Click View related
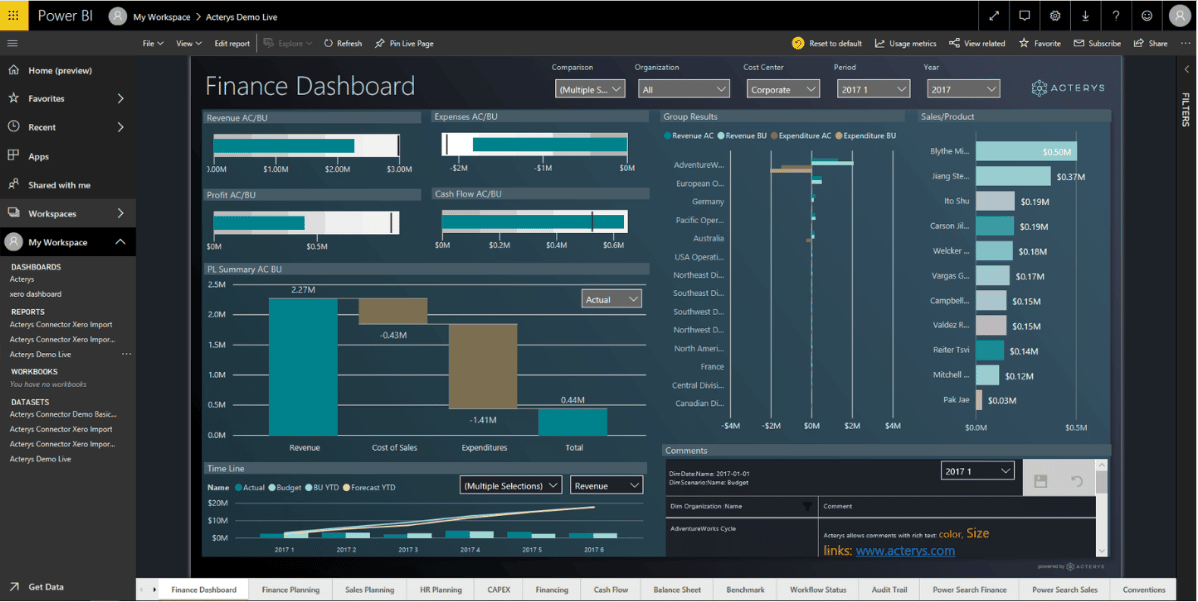This screenshot has width=1198, height=602. 977,44
